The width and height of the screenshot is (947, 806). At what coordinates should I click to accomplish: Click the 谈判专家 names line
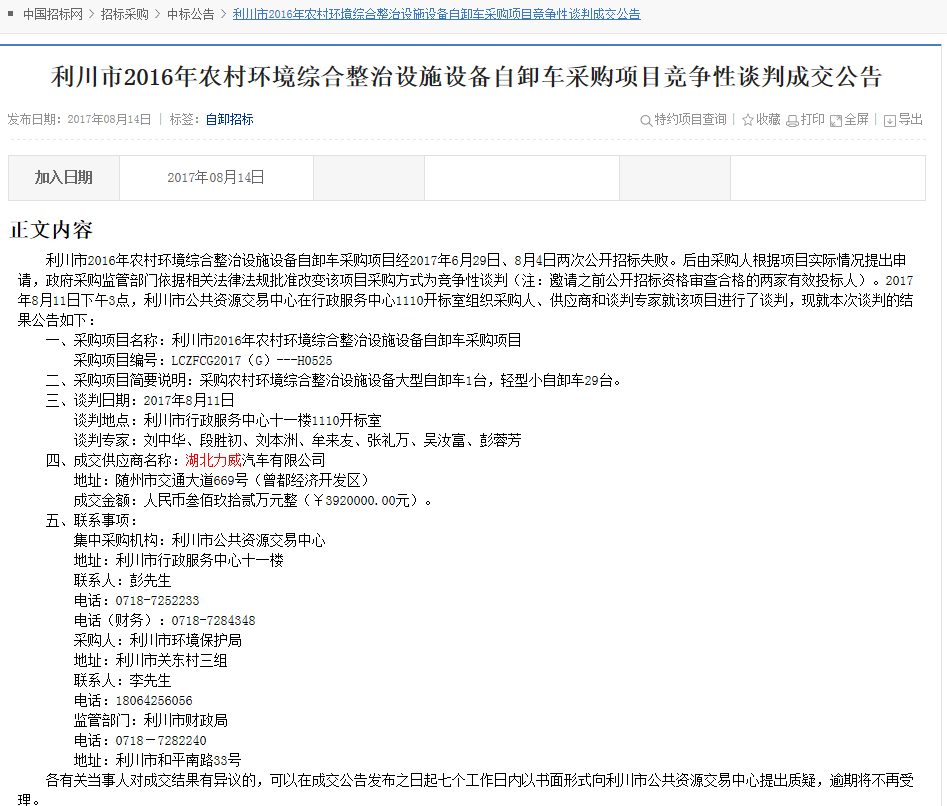[297, 440]
